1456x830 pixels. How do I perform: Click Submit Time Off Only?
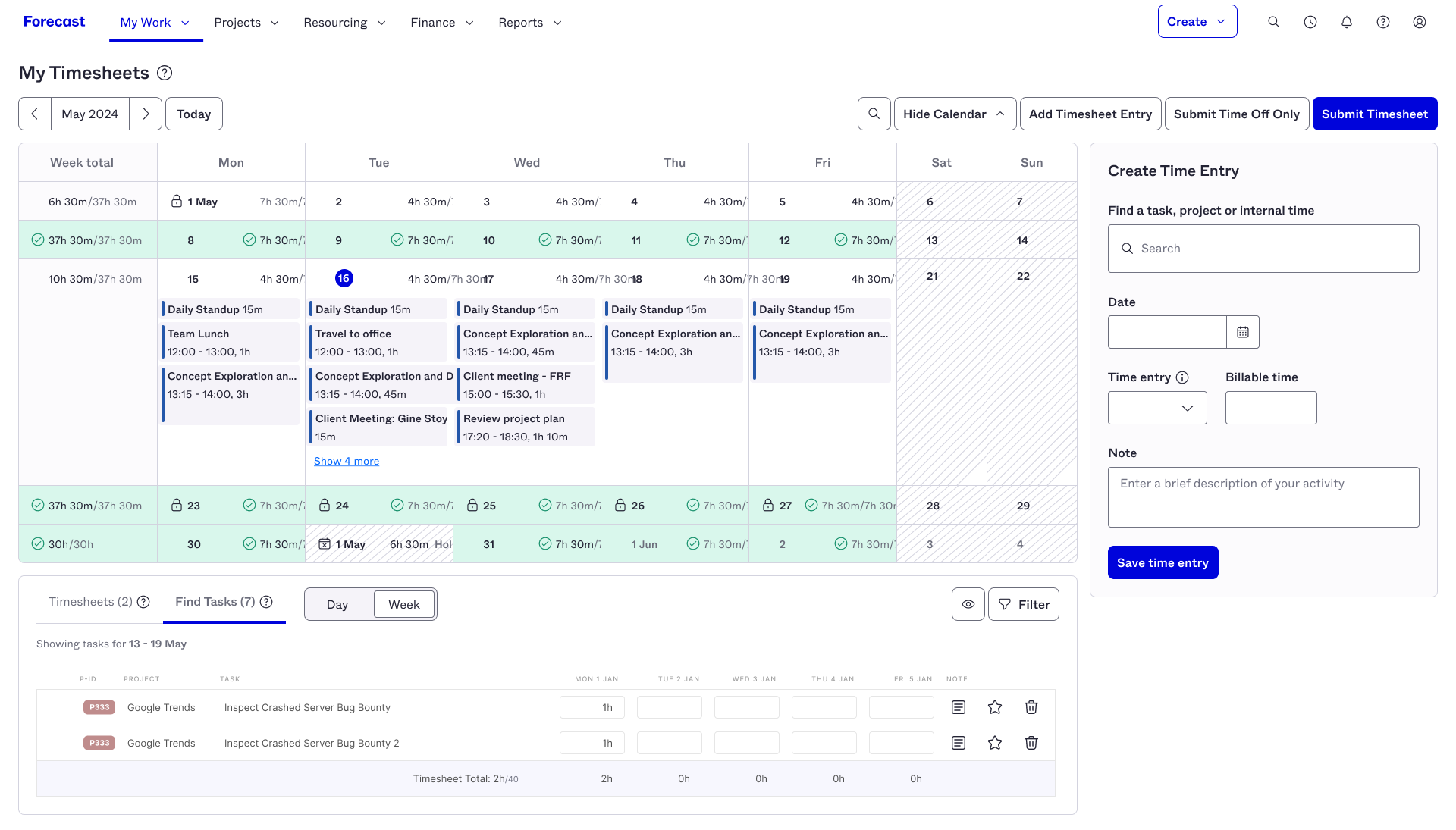tap(1237, 114)
